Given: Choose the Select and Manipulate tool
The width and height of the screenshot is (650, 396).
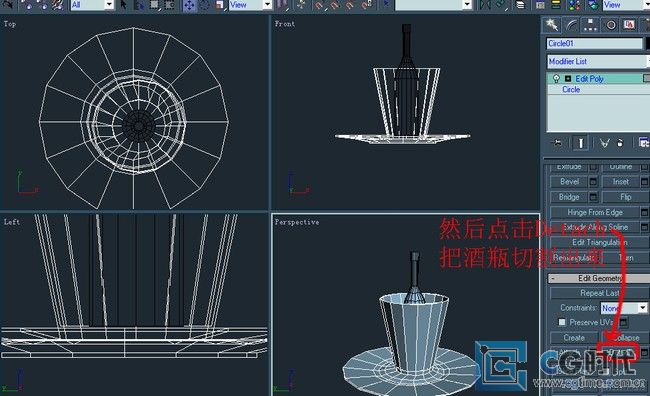Looking at the screenshot, I should (x=302, y=5).
